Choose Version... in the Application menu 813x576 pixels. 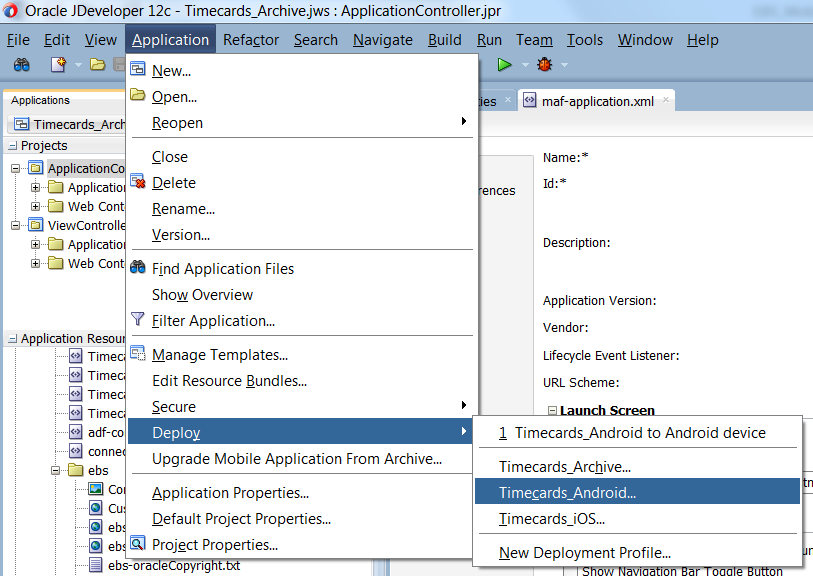pos(300,235)
